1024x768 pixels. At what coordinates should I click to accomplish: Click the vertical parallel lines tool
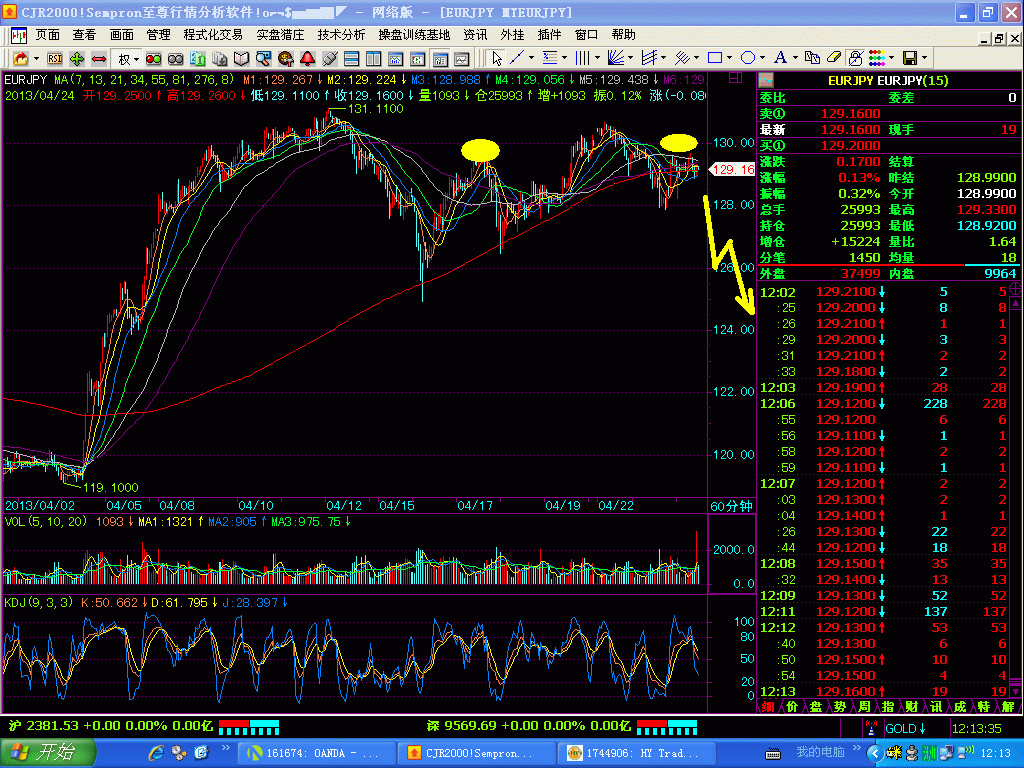pyautogui.click(x=582, y=58)
